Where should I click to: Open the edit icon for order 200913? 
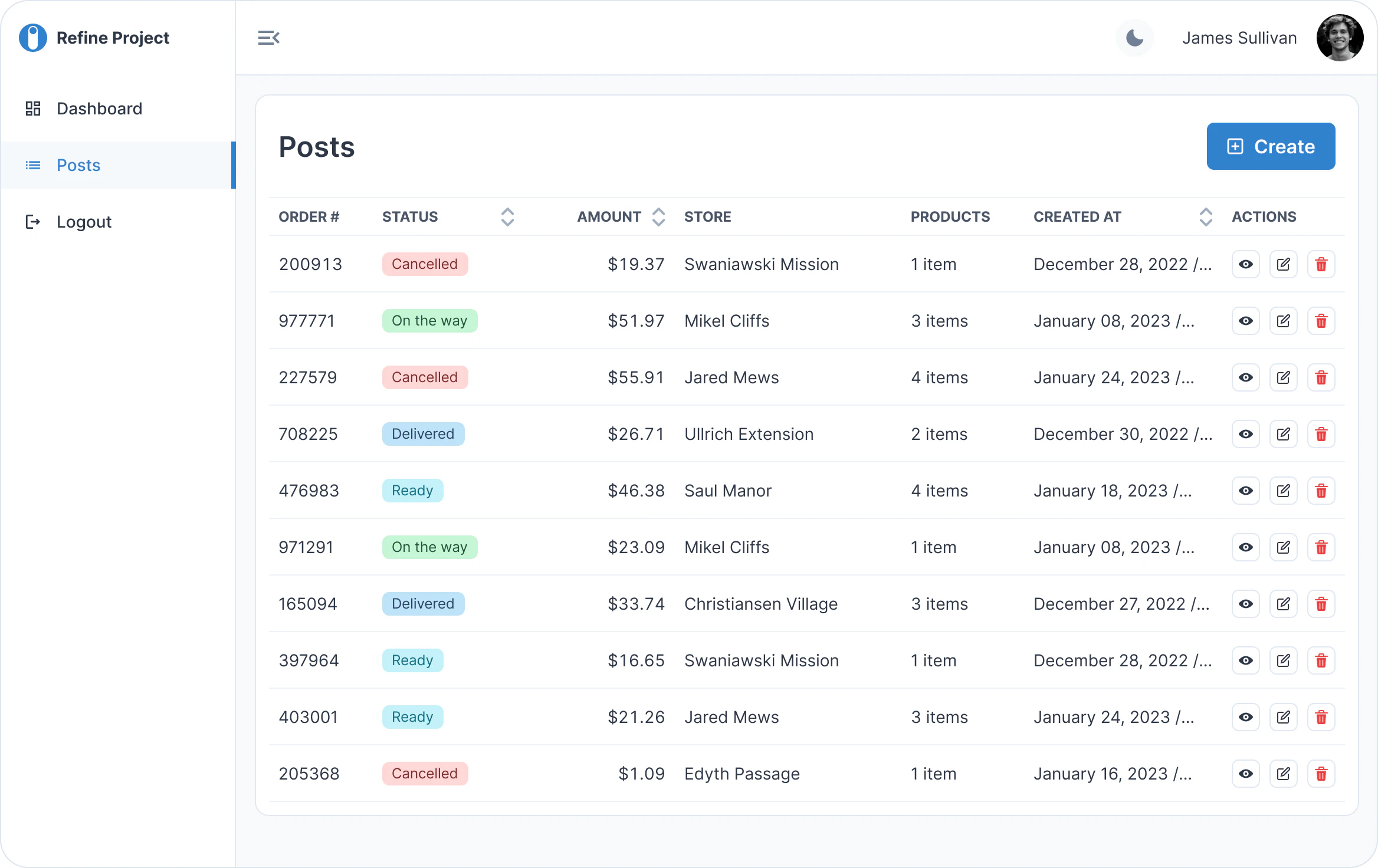tap(1284, 264)
